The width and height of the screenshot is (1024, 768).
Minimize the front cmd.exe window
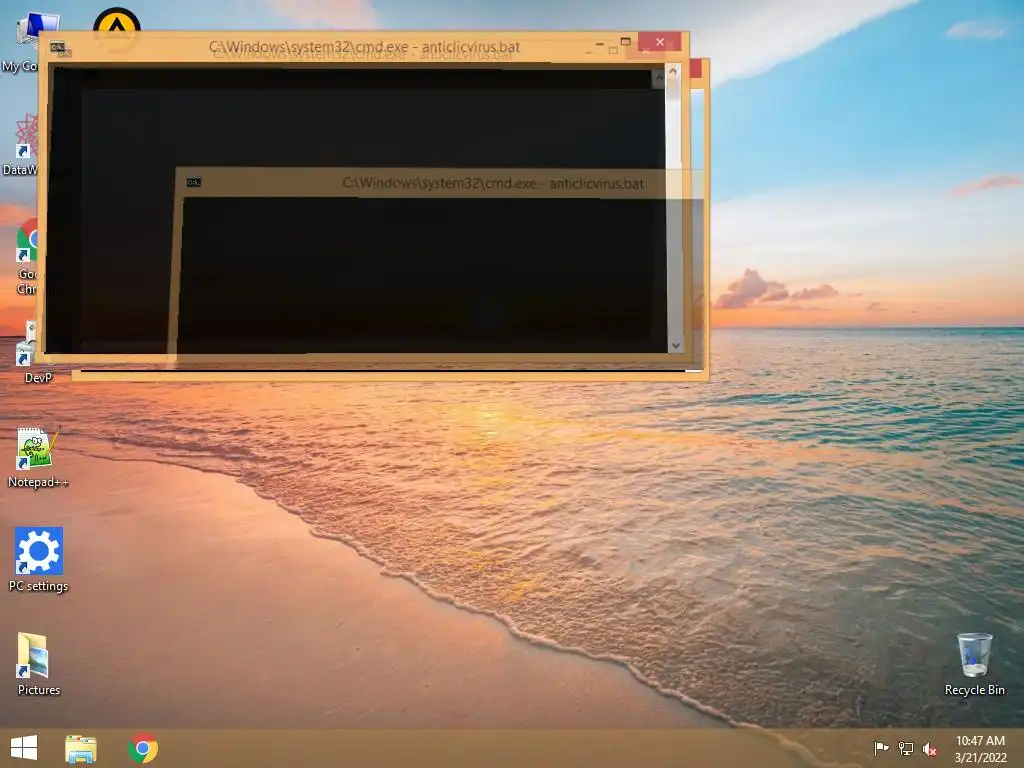600,43
